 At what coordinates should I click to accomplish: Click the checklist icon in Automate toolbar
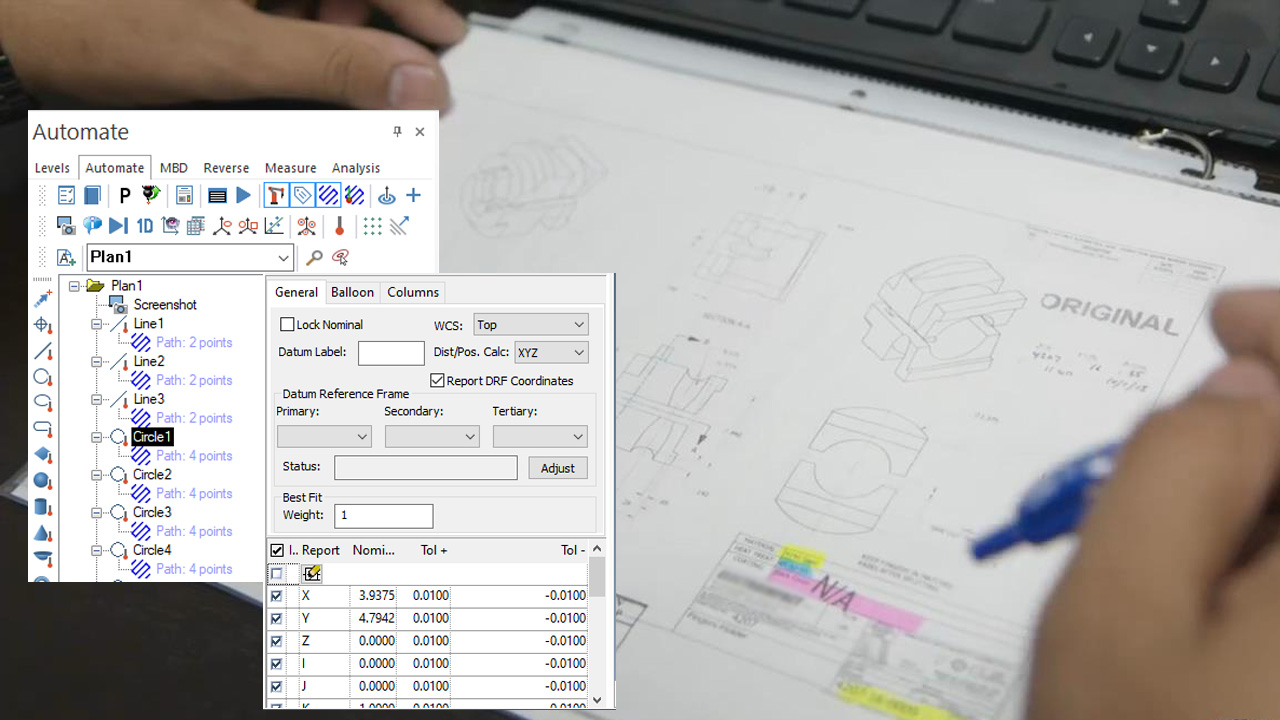coord(66,196)
